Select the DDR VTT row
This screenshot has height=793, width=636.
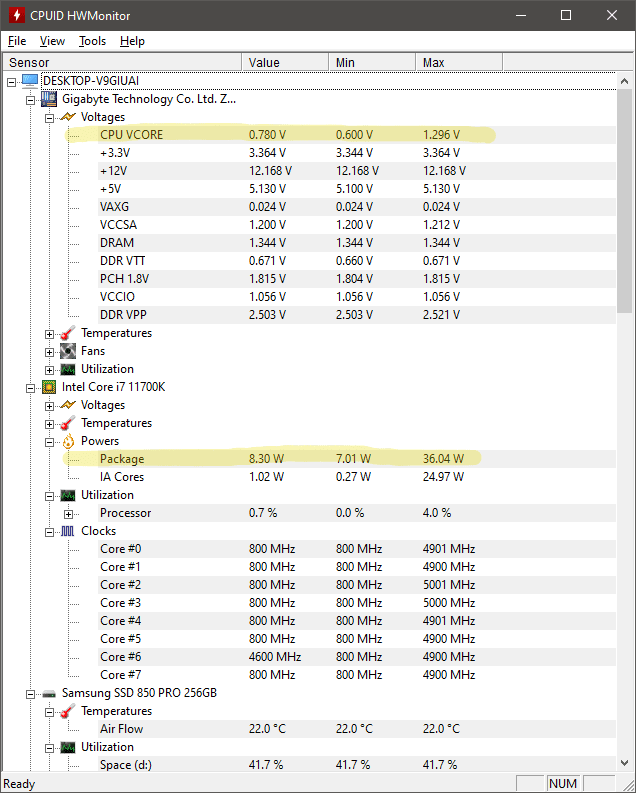tap(357, 261)
